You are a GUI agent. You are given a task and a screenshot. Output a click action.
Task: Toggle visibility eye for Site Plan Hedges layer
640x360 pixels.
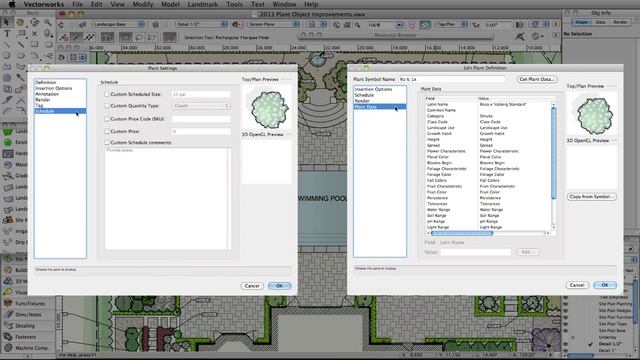[566, 311]
